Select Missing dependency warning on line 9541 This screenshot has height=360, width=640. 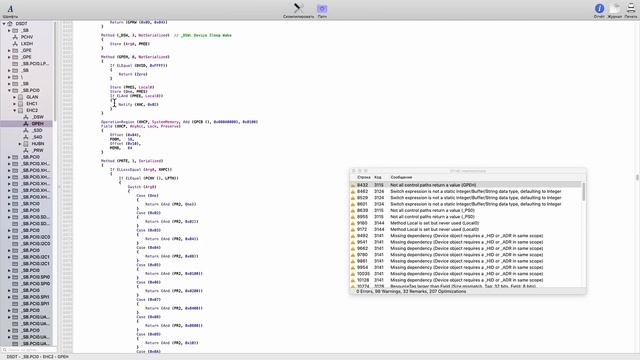click(465, 242)
